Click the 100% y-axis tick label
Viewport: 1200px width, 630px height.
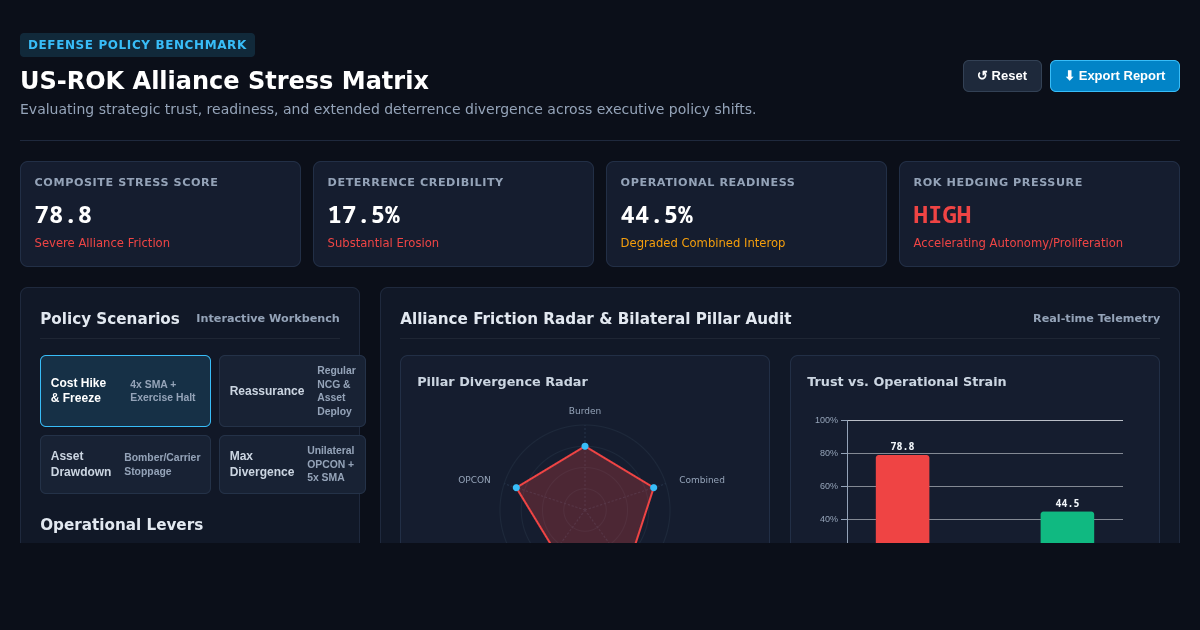(x=826, y=420)
